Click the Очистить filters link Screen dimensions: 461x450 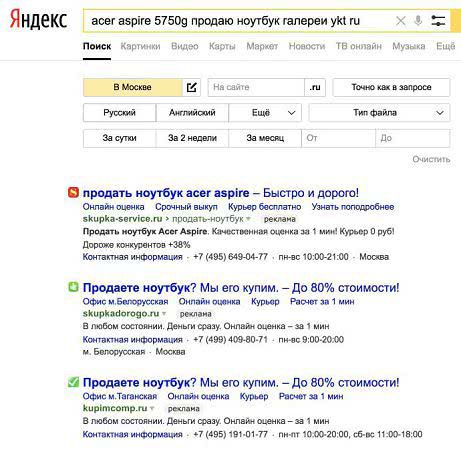point(431,159)
